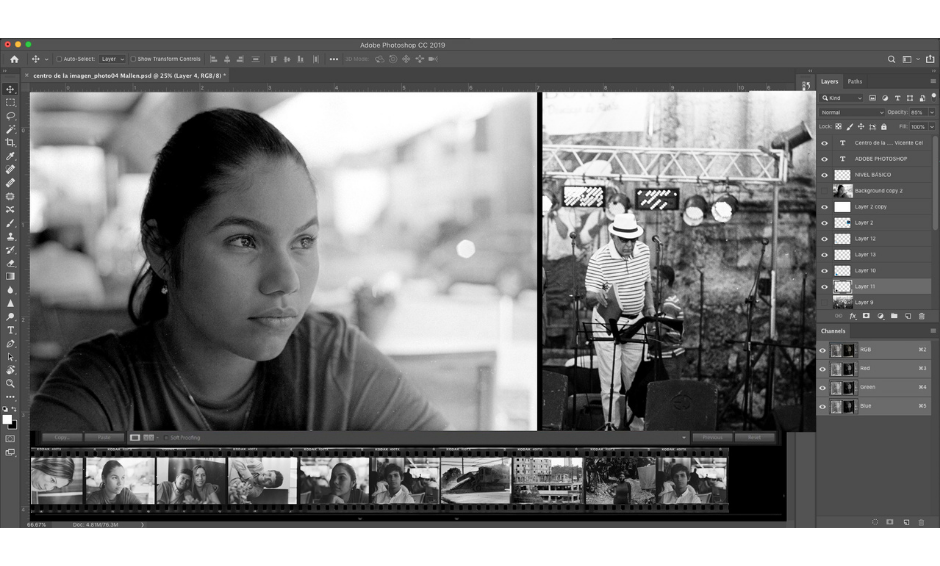Hide the NIVEL BÁSICO layer
Viewport: 940px width, 566px height.
[x=825, y=175]
